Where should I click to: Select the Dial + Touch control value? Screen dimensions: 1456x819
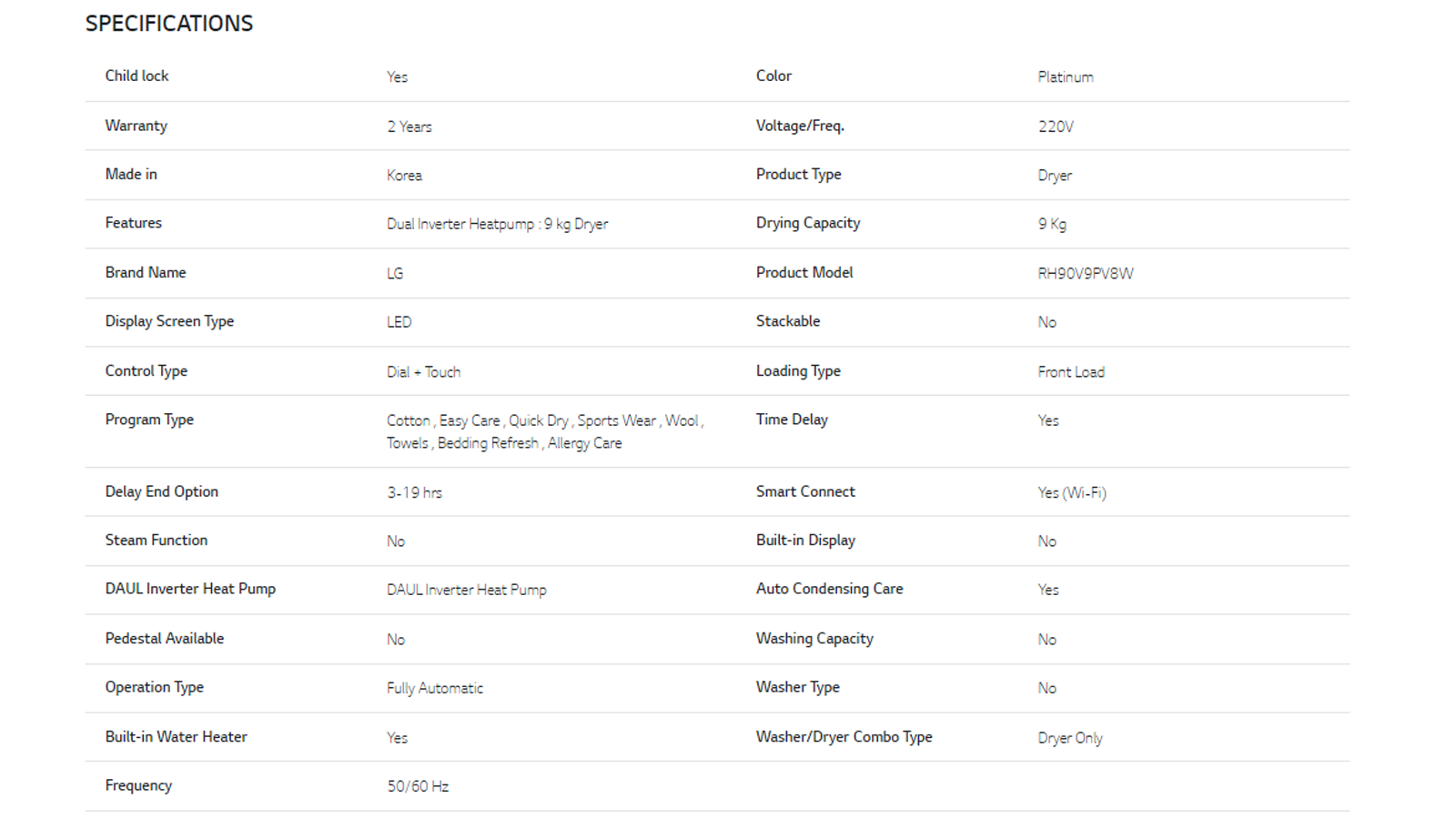click(423, 371)
